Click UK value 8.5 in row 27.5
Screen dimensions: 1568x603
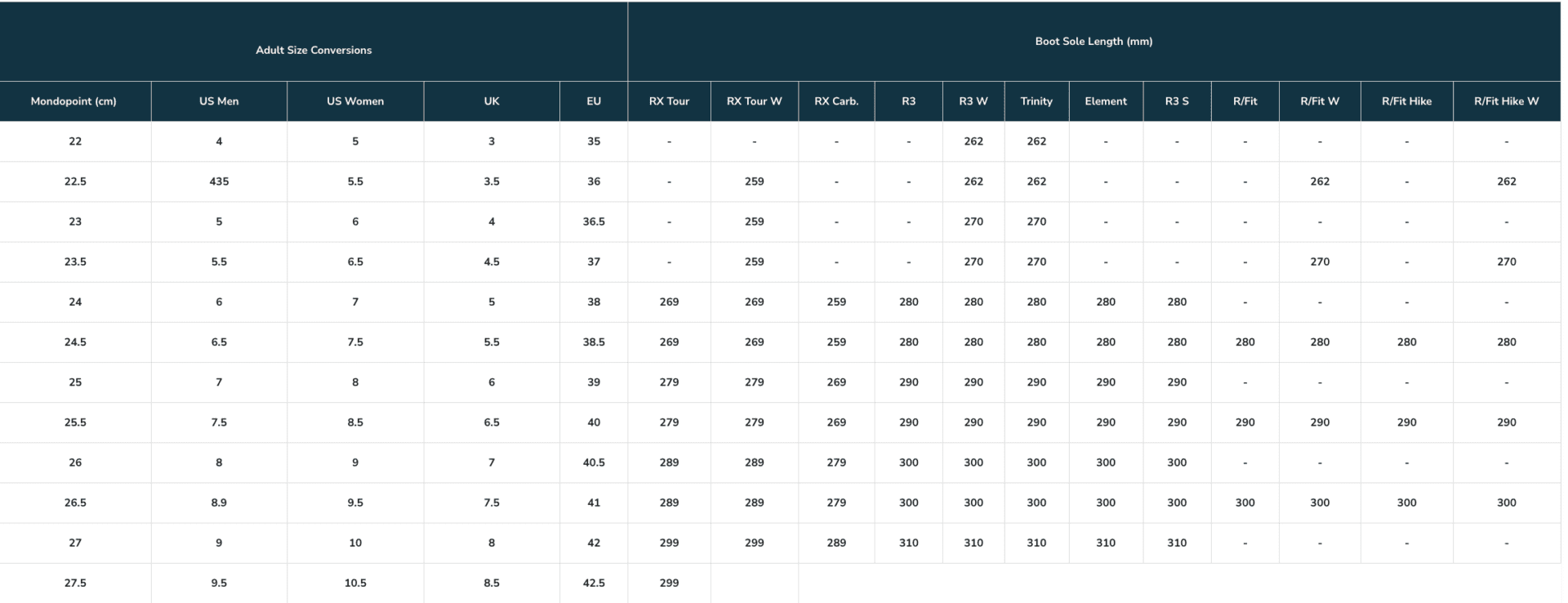click(492, 583)
